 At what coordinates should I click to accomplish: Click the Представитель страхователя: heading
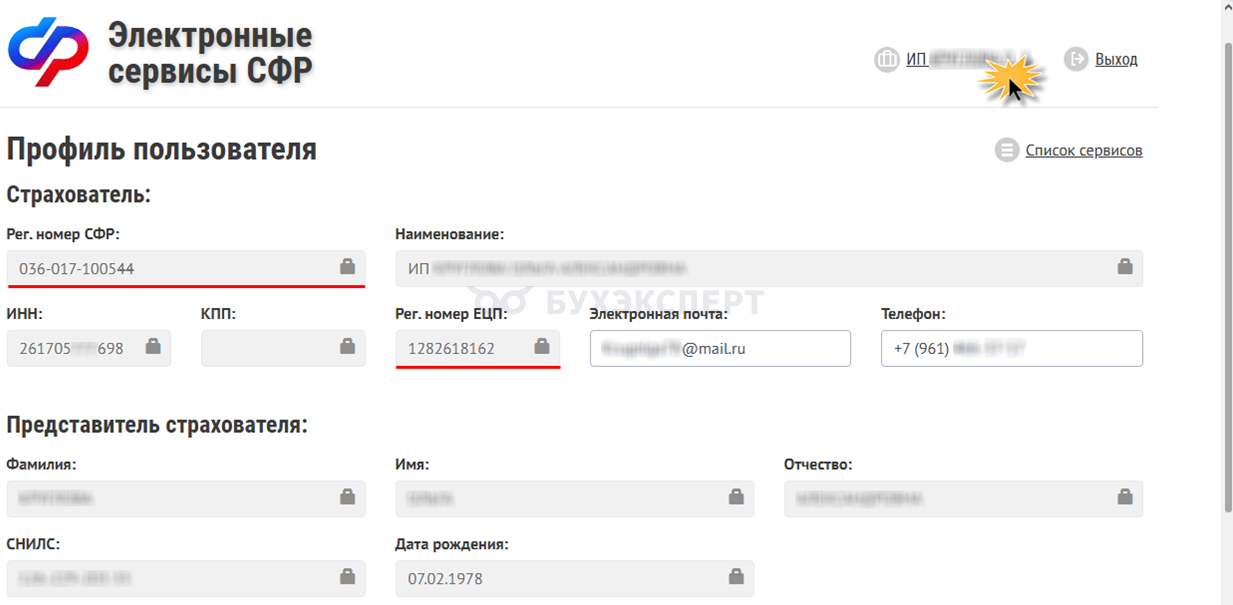pyautogui.click(x=157, y=424)
